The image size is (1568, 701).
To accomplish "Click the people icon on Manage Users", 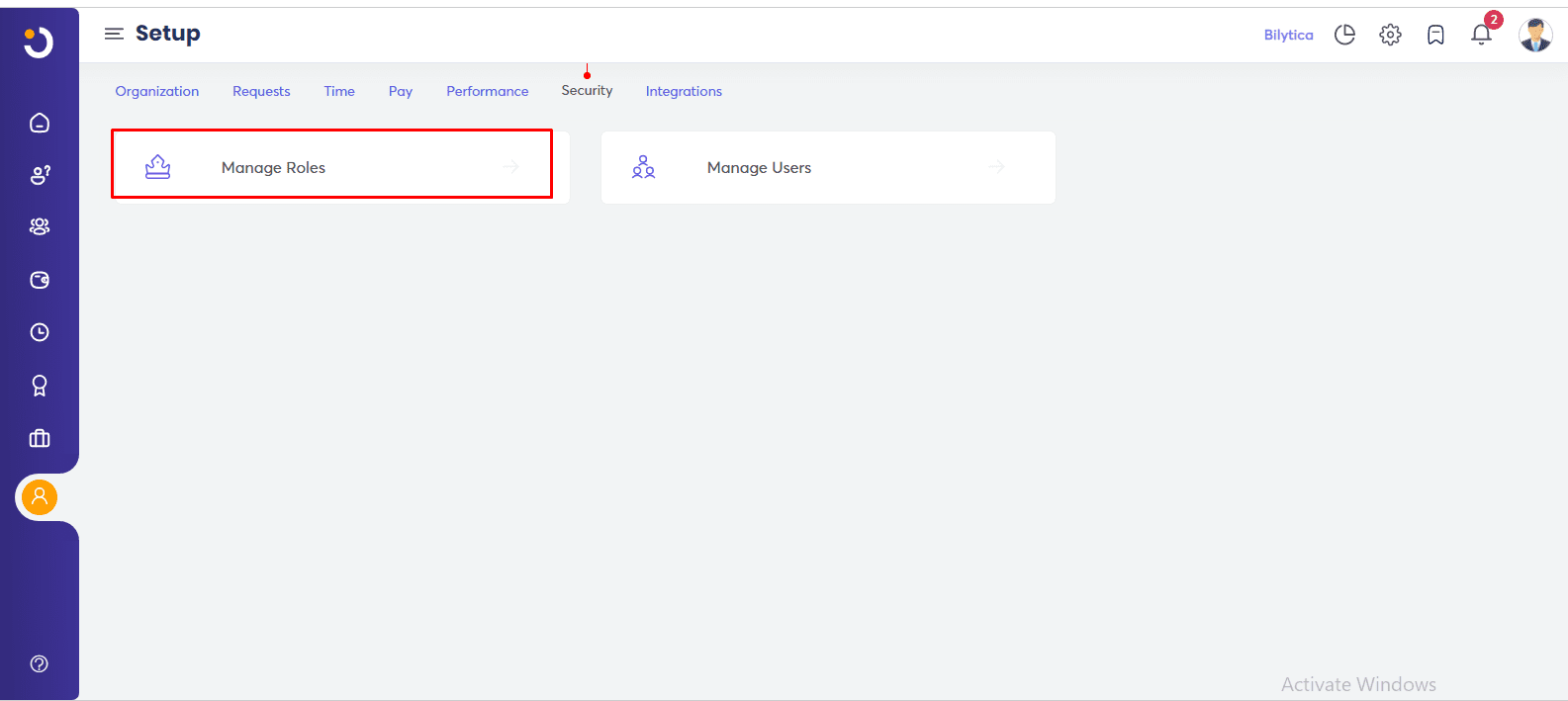I will coord(643,167).
